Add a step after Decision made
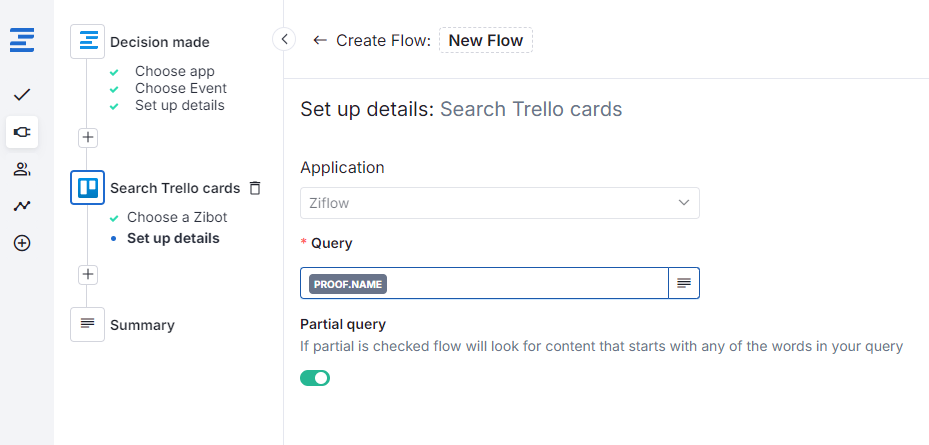 tap(88, 138)
